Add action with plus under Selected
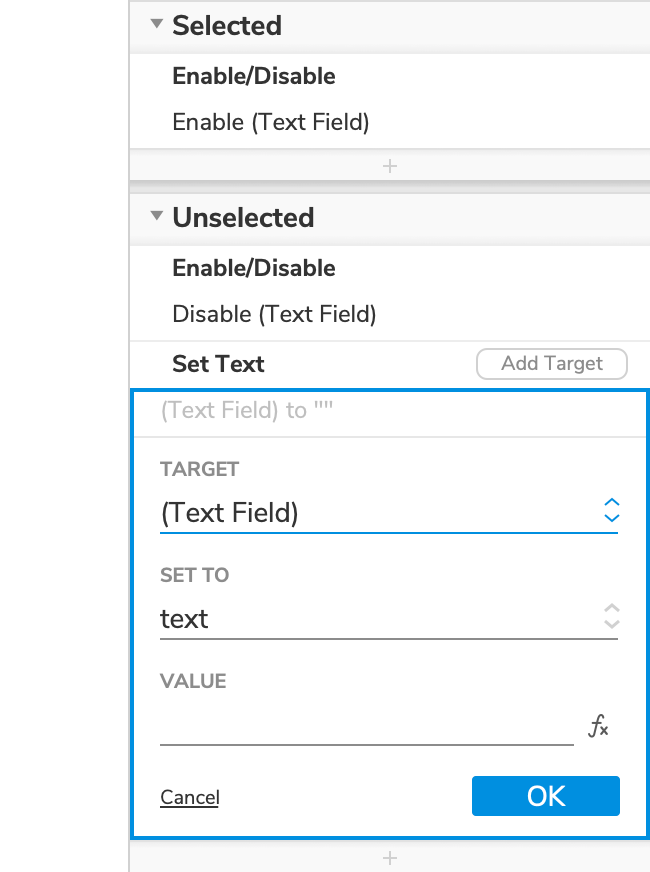The width and height of the screenshot is (650, 872). pos(390,166)
